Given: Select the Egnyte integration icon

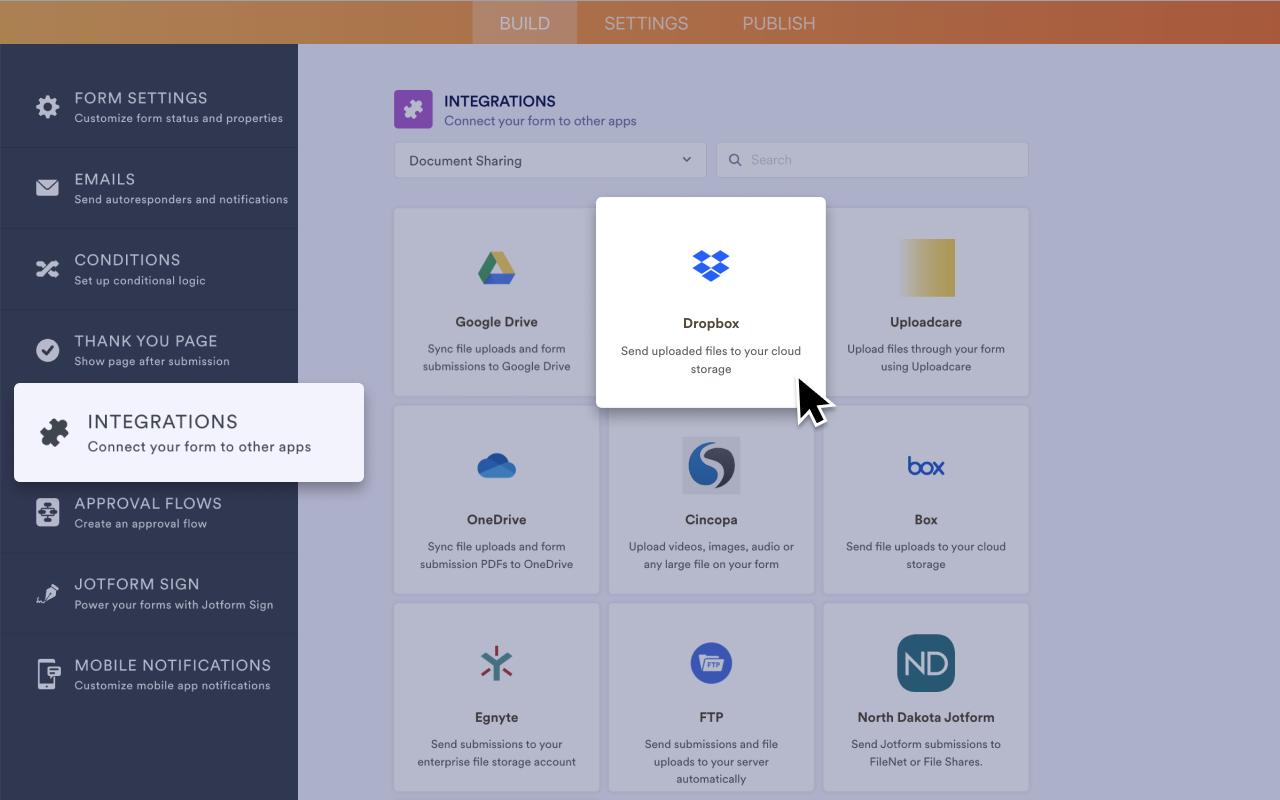Looking at the screenshot, I should (x=496, y=662).
